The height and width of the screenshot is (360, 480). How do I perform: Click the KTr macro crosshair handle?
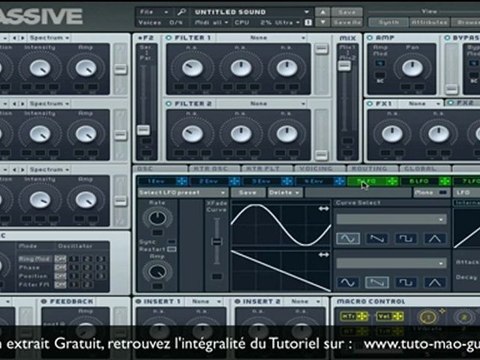tap(363, 316)
